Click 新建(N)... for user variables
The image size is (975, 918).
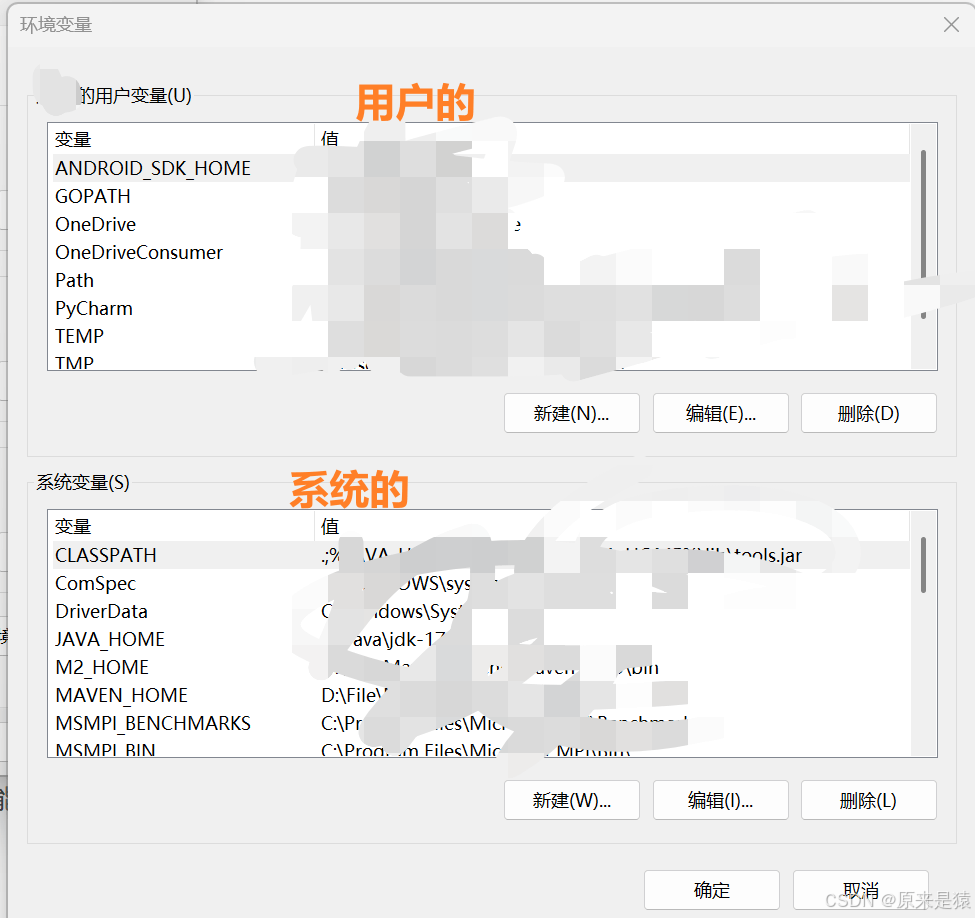(x=571, y=413)
